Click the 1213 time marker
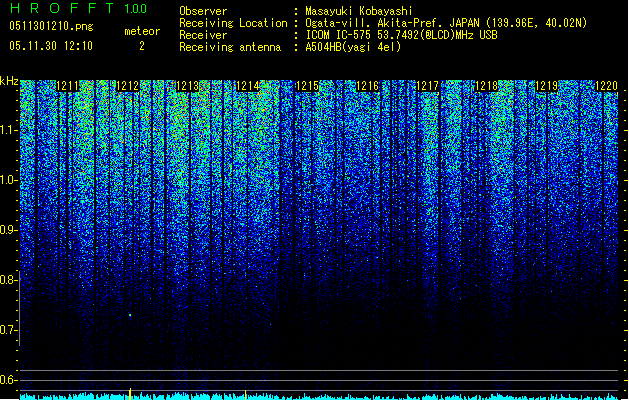 (187, 86)
